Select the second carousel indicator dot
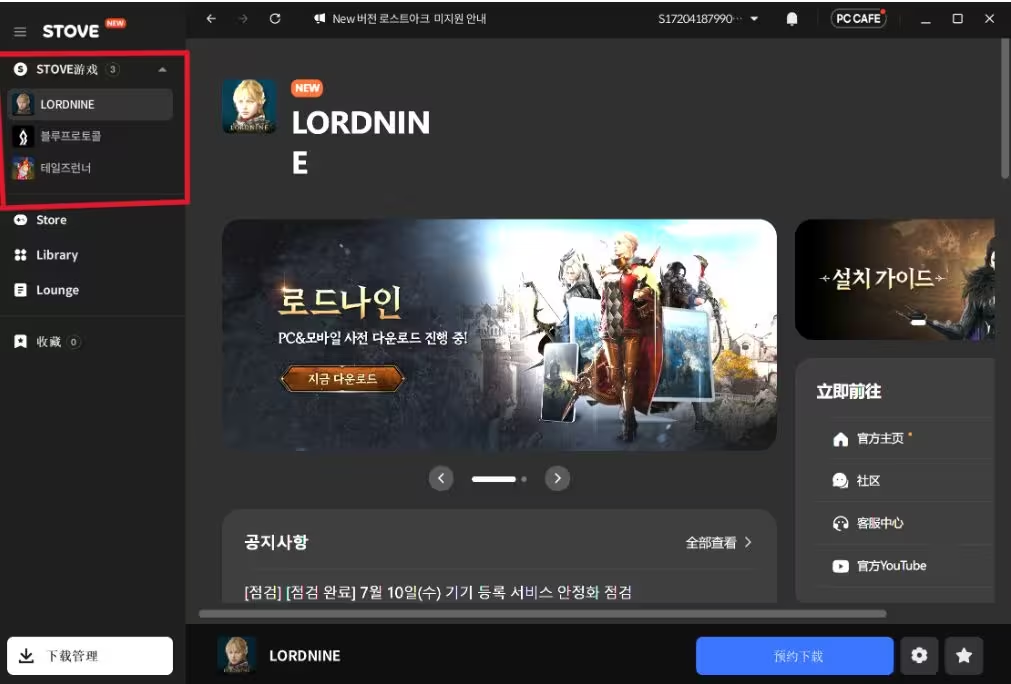Viewport: 1011px width, 684px height. pyautogui.click(x=524, y=479)
